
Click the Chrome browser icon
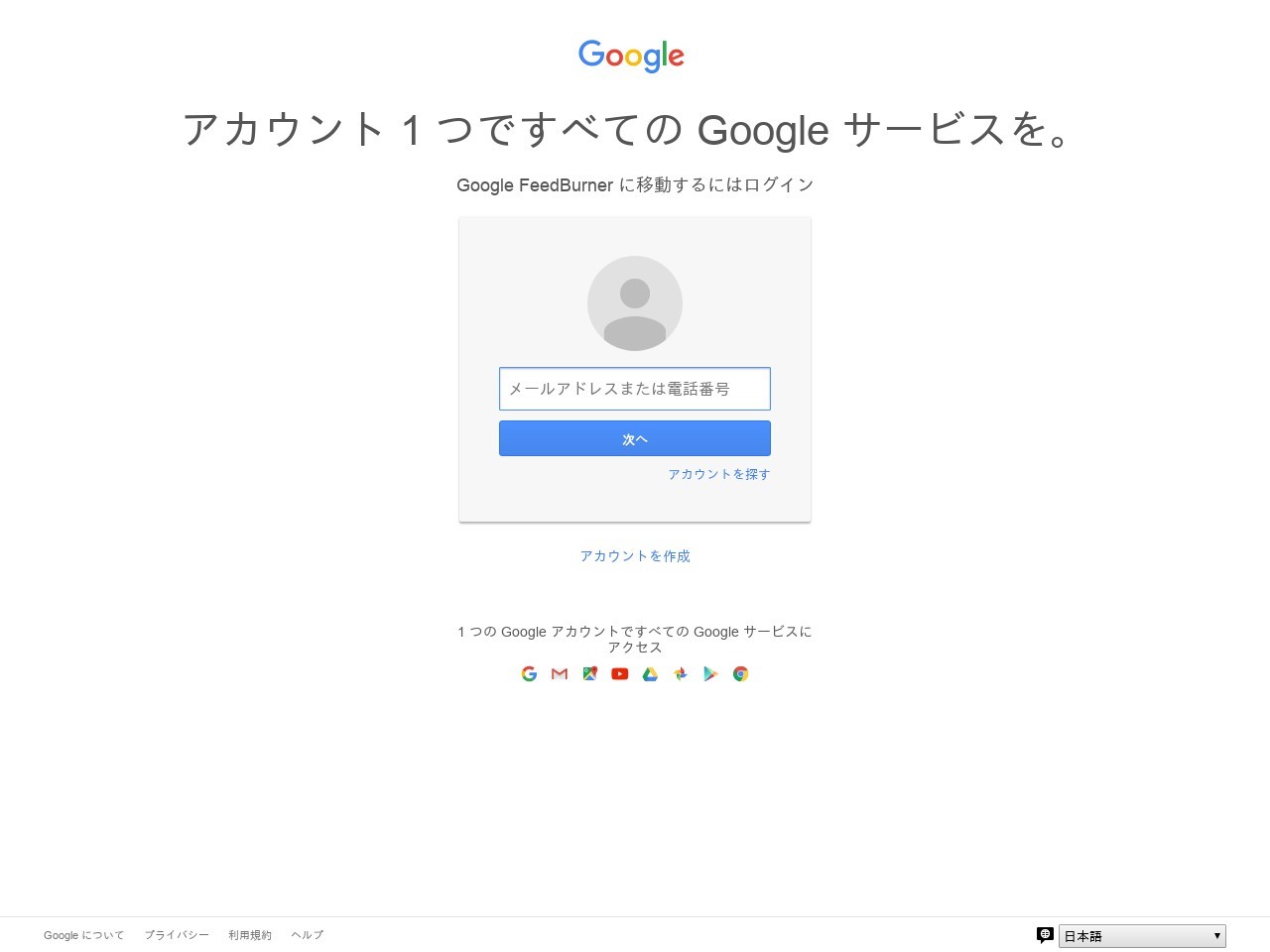[x=740, y=673]
